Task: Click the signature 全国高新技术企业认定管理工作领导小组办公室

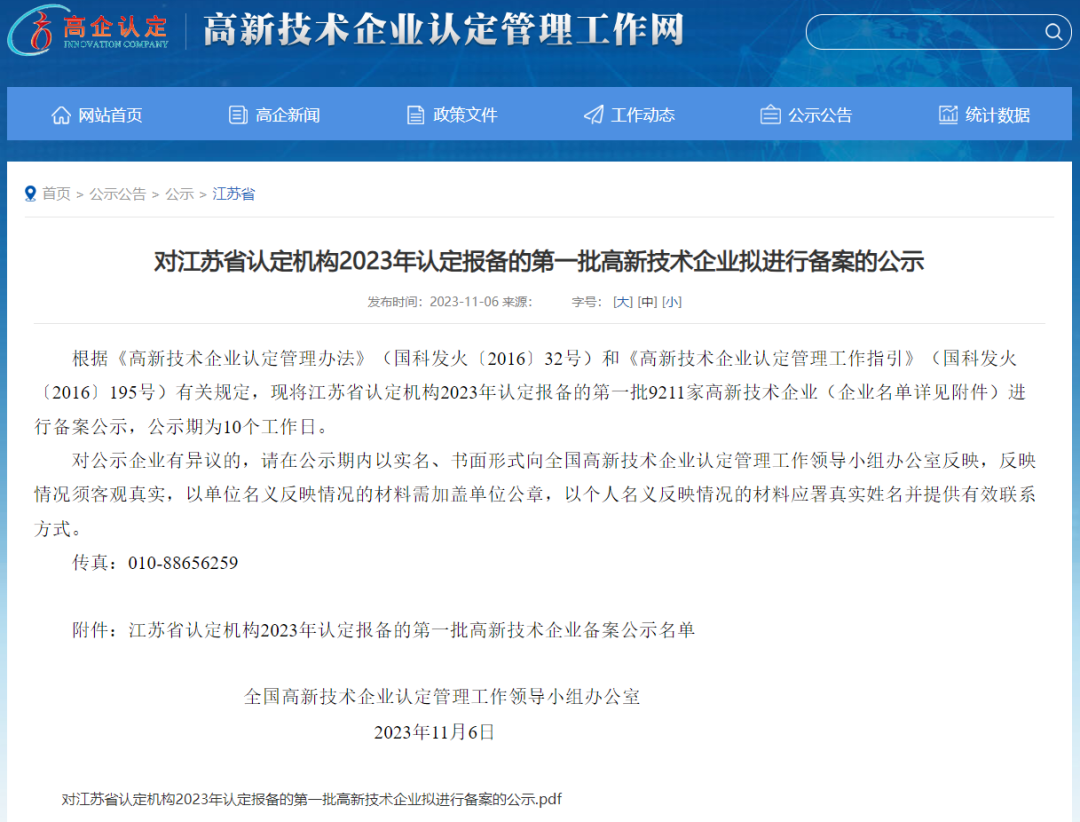Action: 442,697
